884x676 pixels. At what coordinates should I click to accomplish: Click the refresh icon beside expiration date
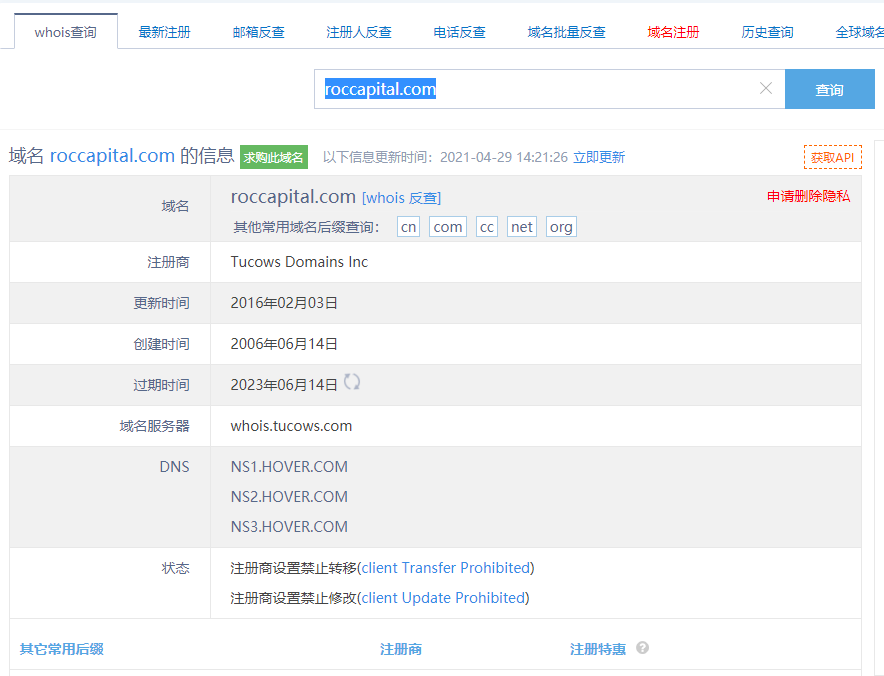click(352, 382)
